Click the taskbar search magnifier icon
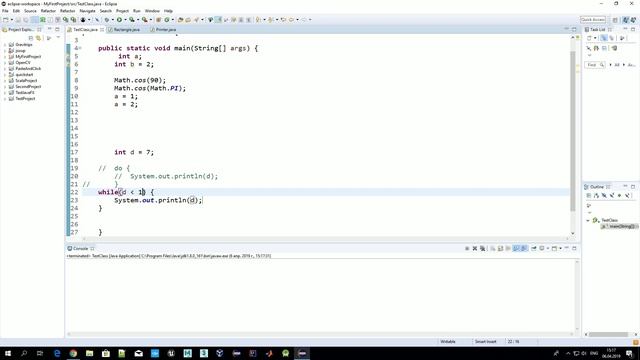The image size is (640, 360). click(24, 353)
